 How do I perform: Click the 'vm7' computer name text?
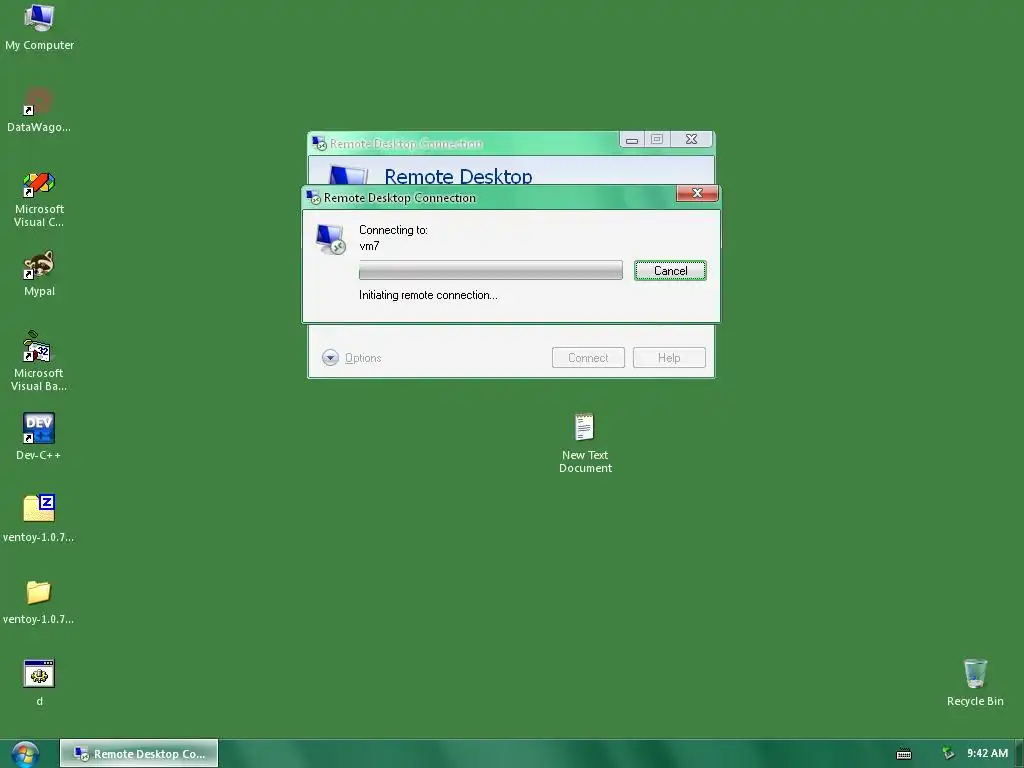[369, 246]
